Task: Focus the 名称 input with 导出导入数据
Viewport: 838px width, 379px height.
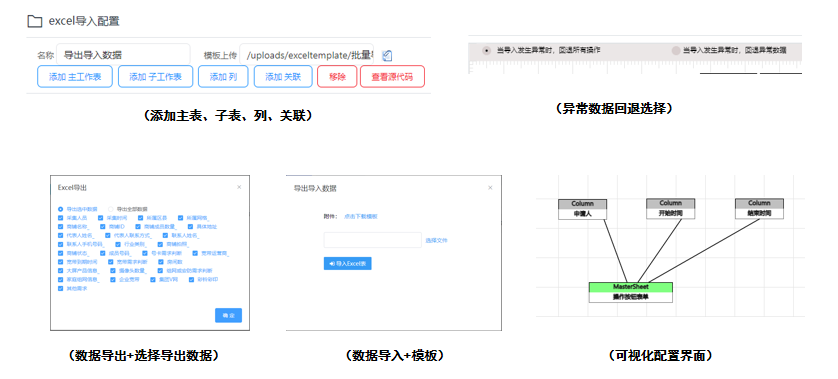Action: coord(123,55)
